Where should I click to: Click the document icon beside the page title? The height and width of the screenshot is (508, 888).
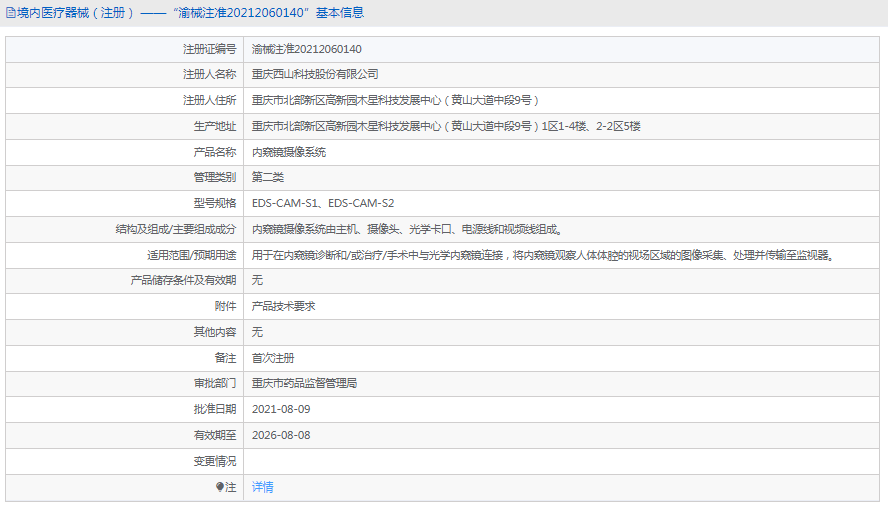click(x=11, y=12)
